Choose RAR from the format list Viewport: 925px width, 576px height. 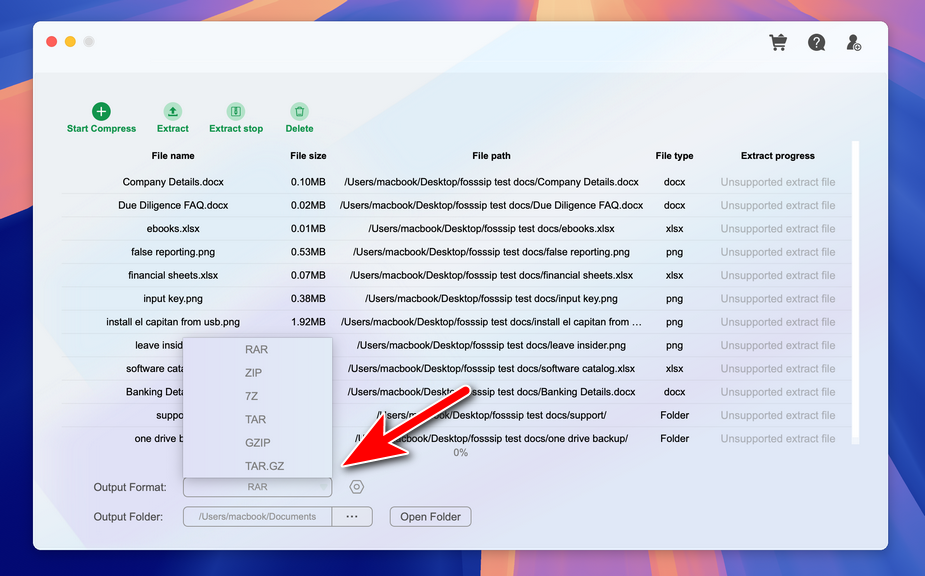point(257,350)
